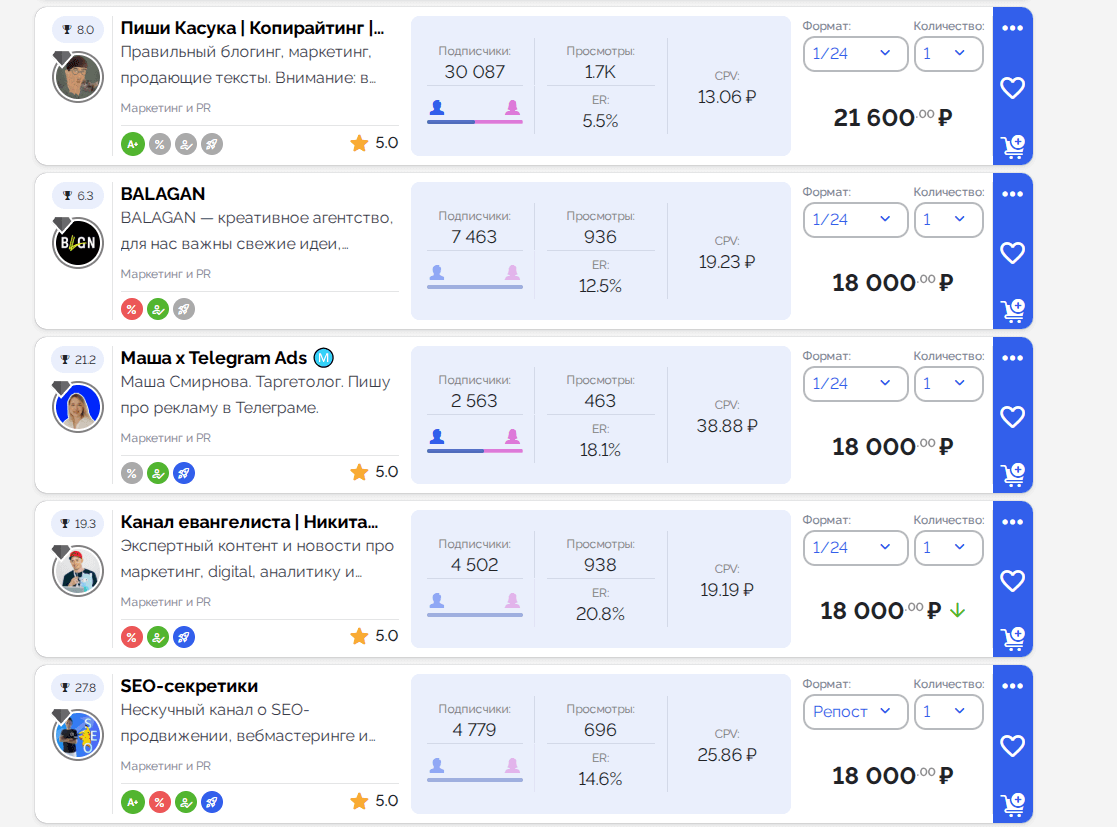Screen dimensions: 1117x827
Task: Open more options for Пиши Касука channel
Action: tap(1012, 28)
